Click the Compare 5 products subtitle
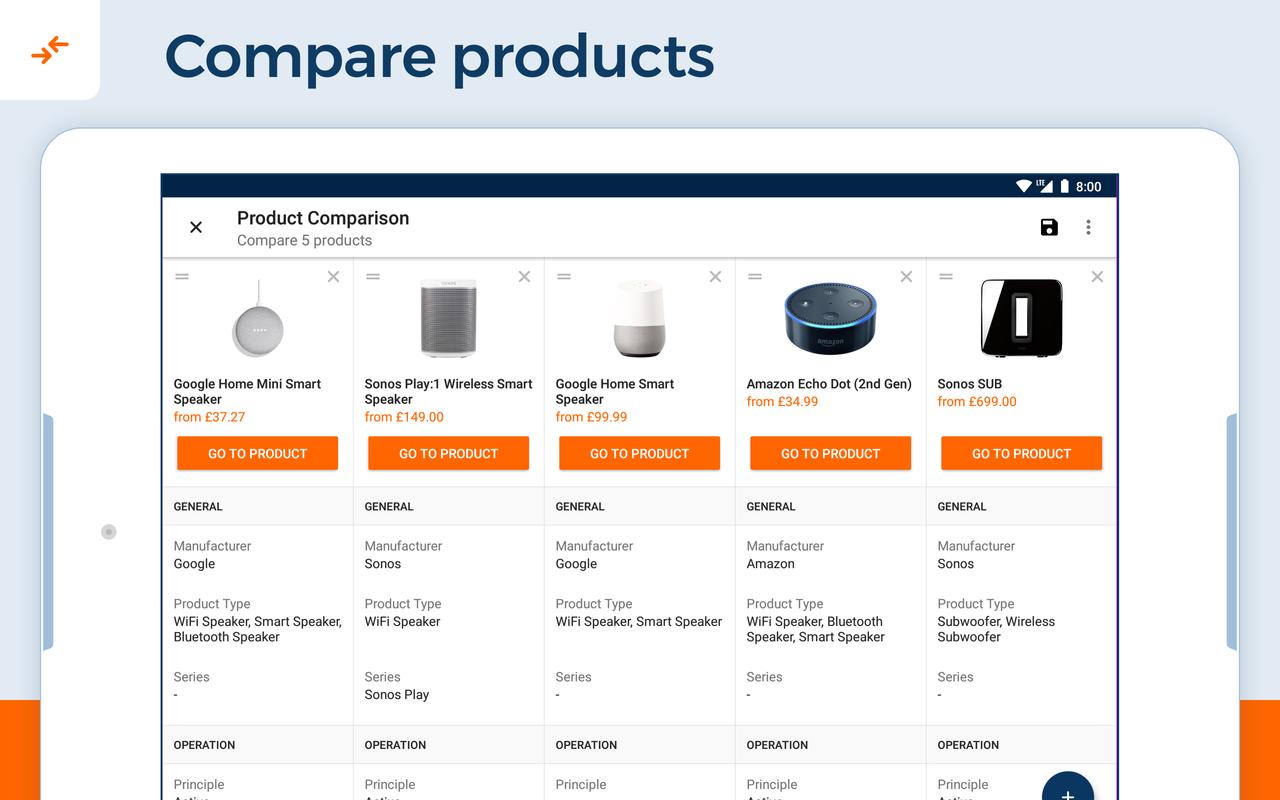Screen dimensions: 1280x800 (304, 240)
